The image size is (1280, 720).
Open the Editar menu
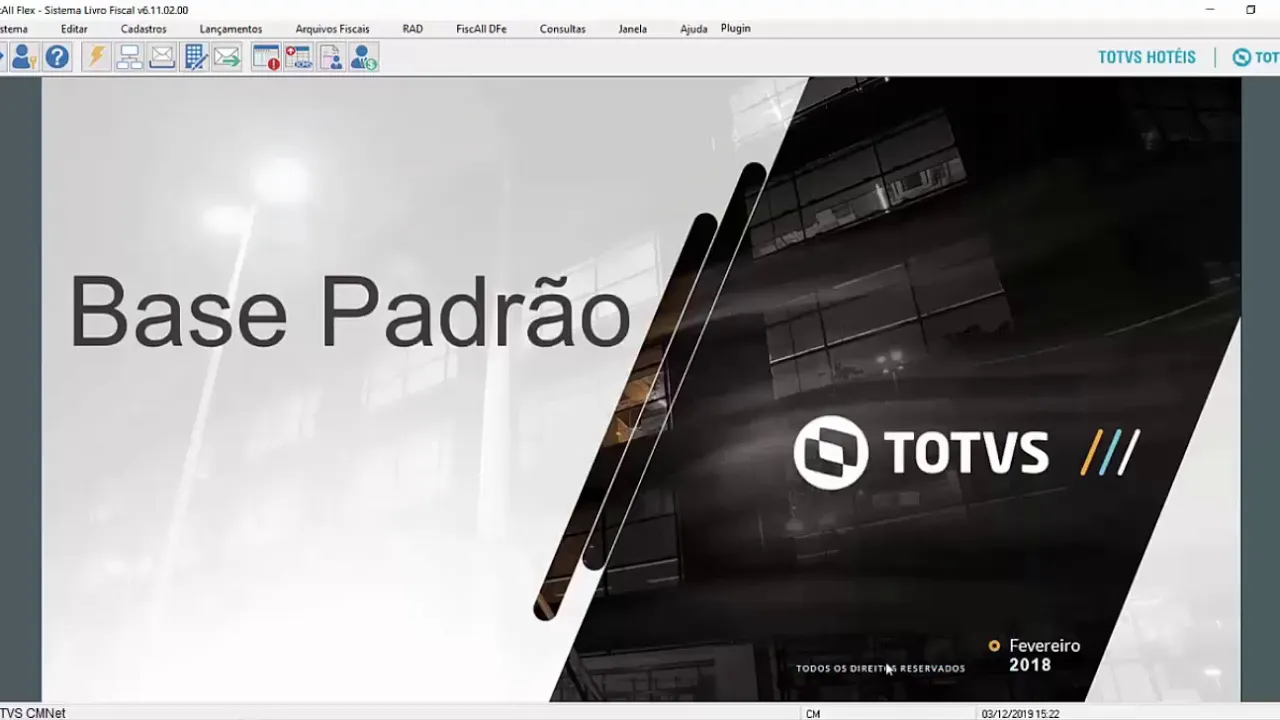[74, 29]
